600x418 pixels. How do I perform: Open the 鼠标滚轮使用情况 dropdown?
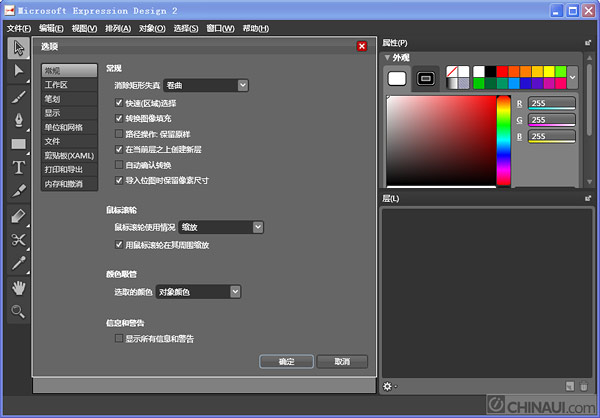click(x=221, y=227)
